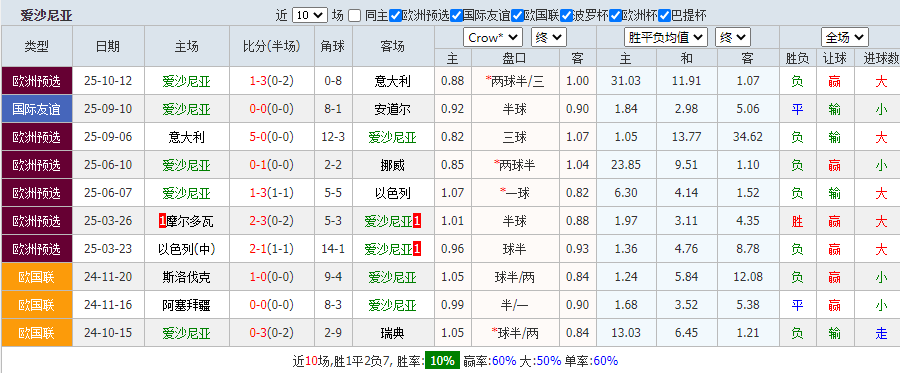Click home odds value 31.03
Viewport: 900px width, 373px height.
626,81
